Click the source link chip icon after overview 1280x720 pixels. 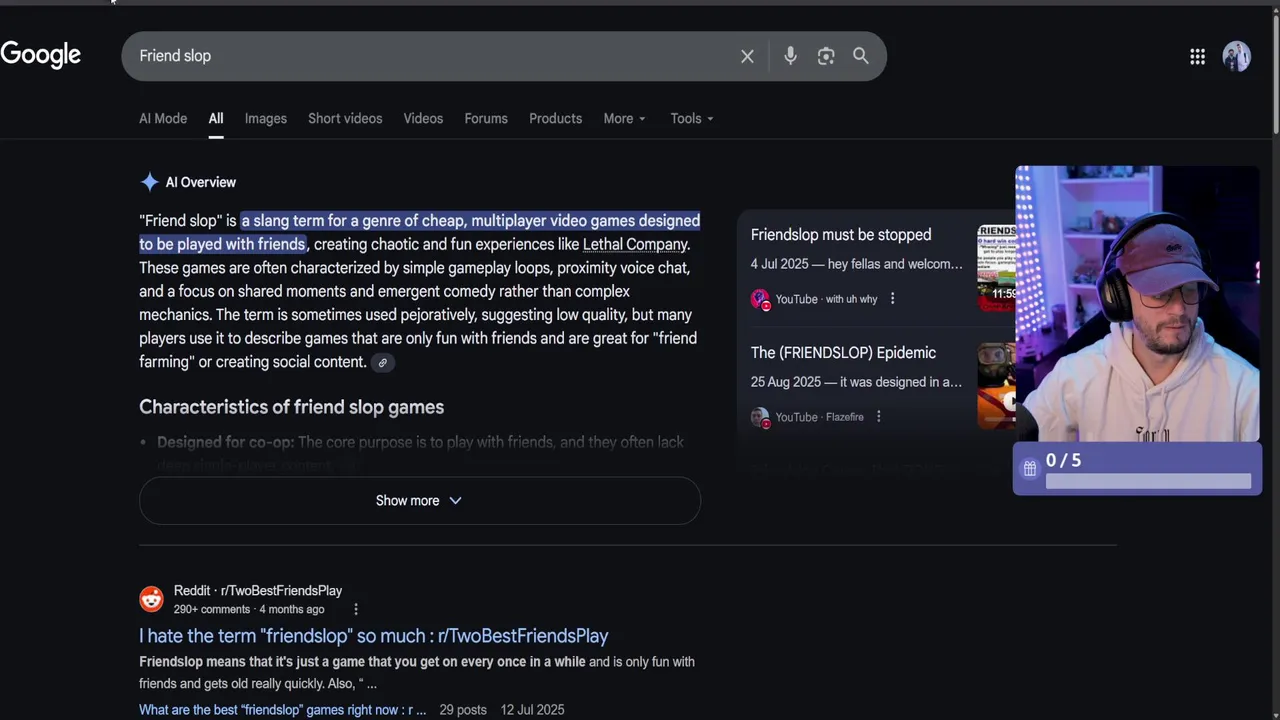[382, 363]
